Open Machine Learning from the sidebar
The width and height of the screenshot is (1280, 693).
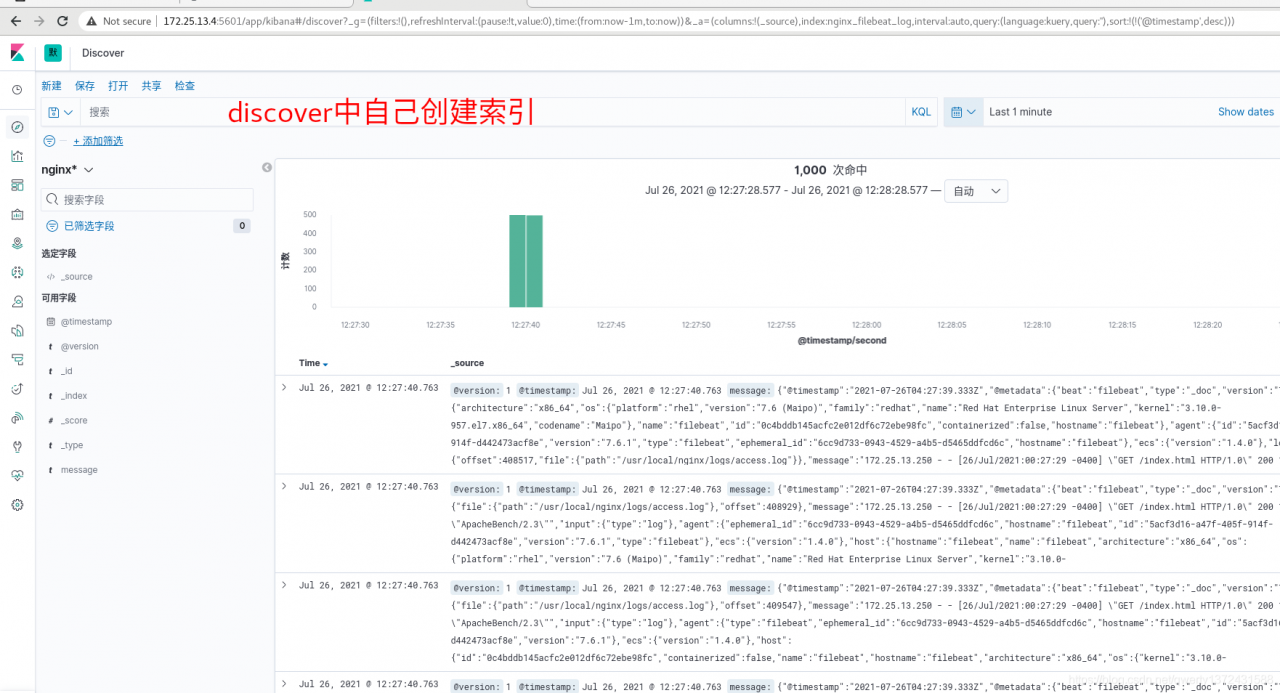(x=17, y=272)
